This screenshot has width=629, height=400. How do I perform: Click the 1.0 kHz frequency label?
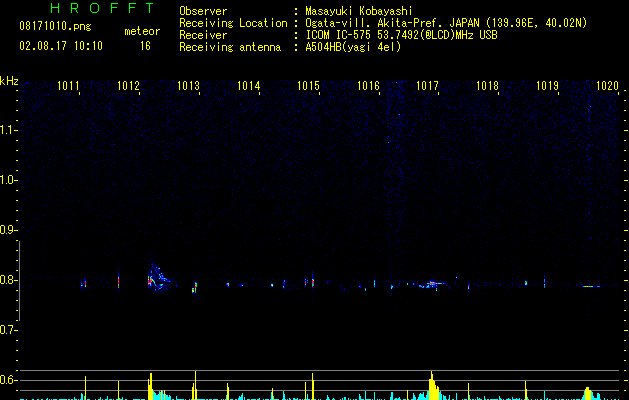(8, 180)
